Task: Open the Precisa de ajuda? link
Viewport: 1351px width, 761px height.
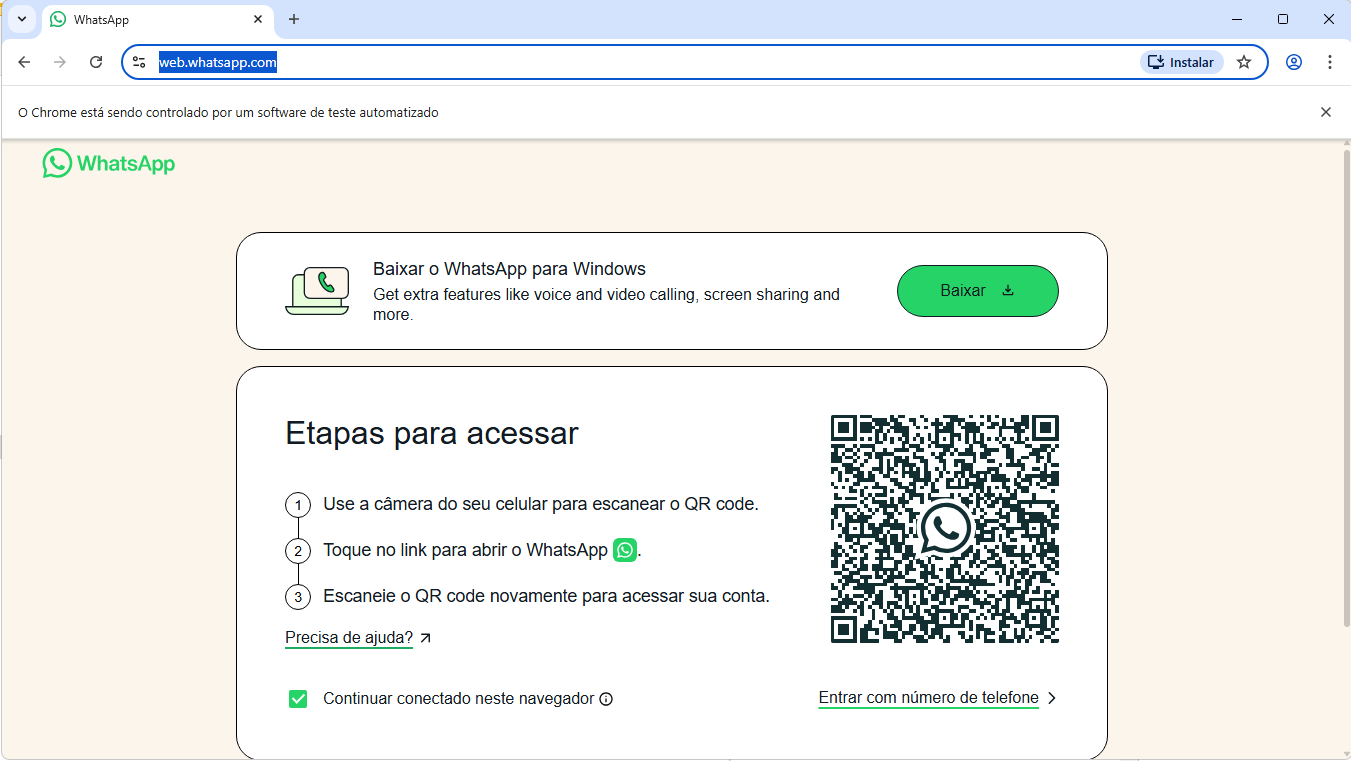Action: (349, 638)
